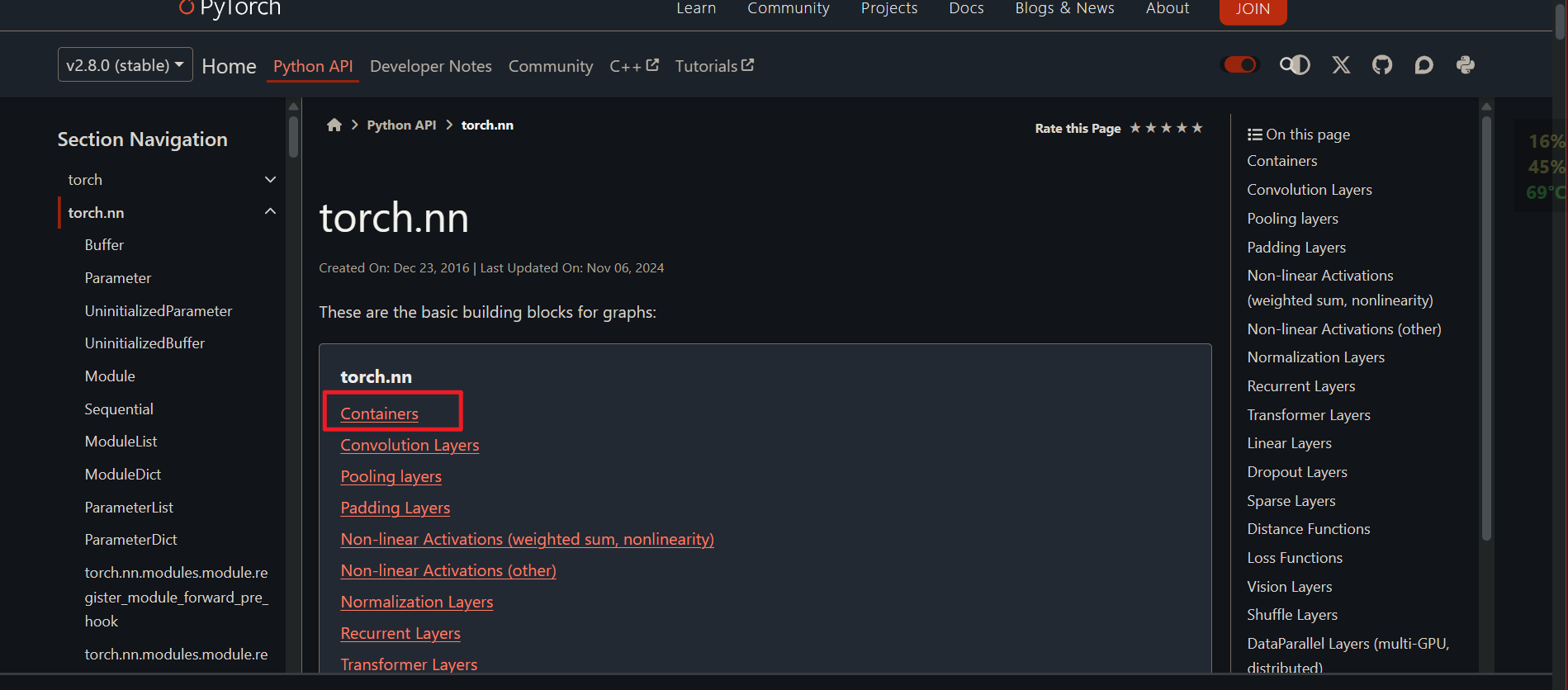Viewport: 1568px width, 690px height.
Task: Jump to Linear Layers in On this page
Action: [x=1289, y=443]
